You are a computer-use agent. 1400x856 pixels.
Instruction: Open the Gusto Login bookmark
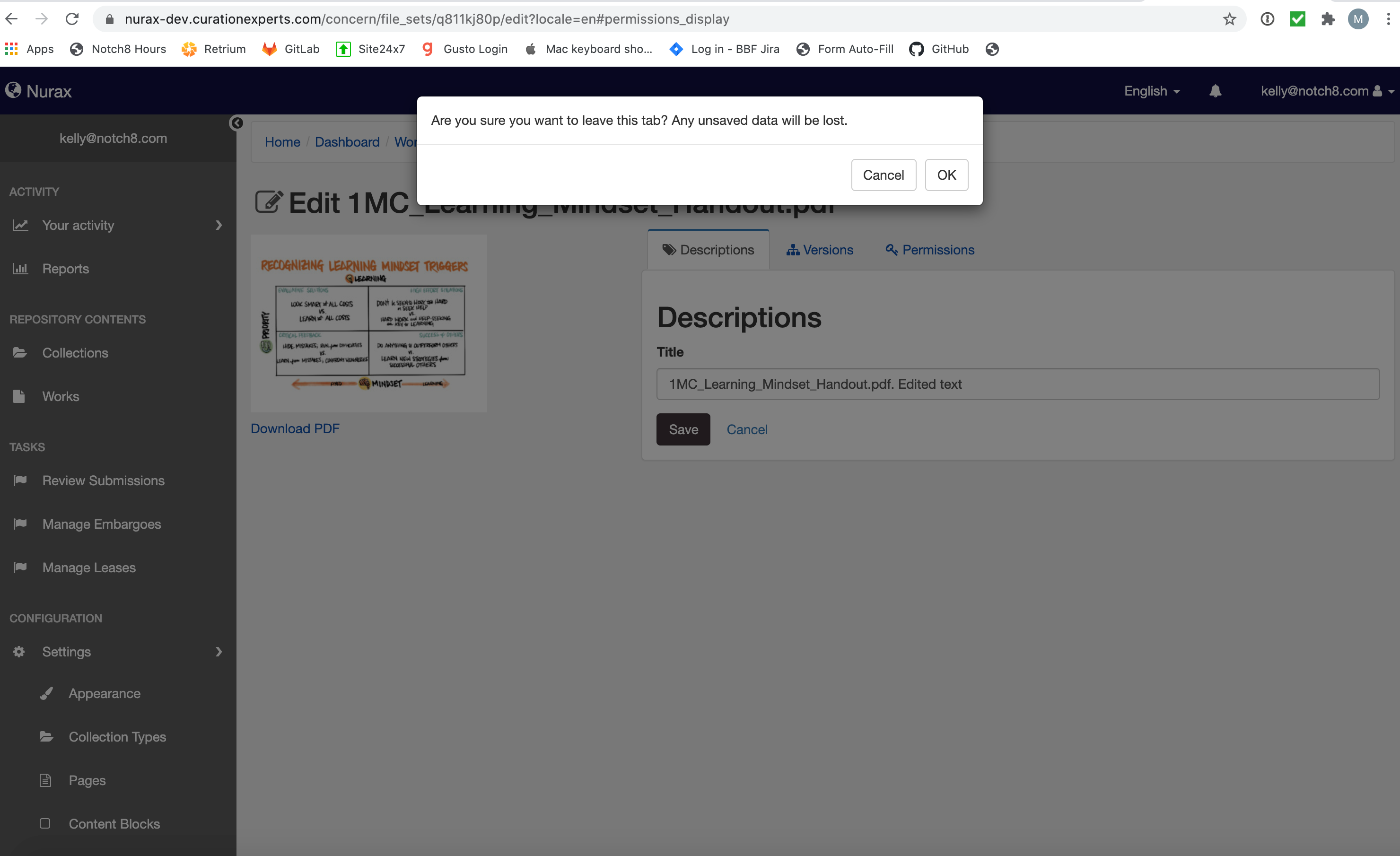(x=465, y=49)
